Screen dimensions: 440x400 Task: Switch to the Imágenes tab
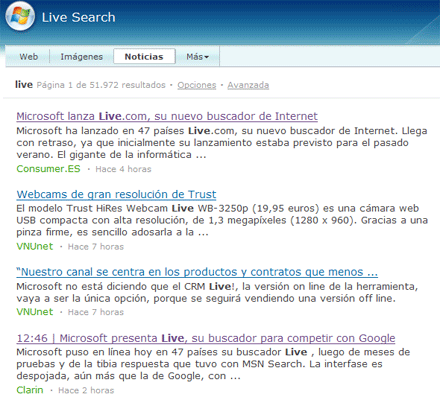pyautogui.click(x=81, y=56)
